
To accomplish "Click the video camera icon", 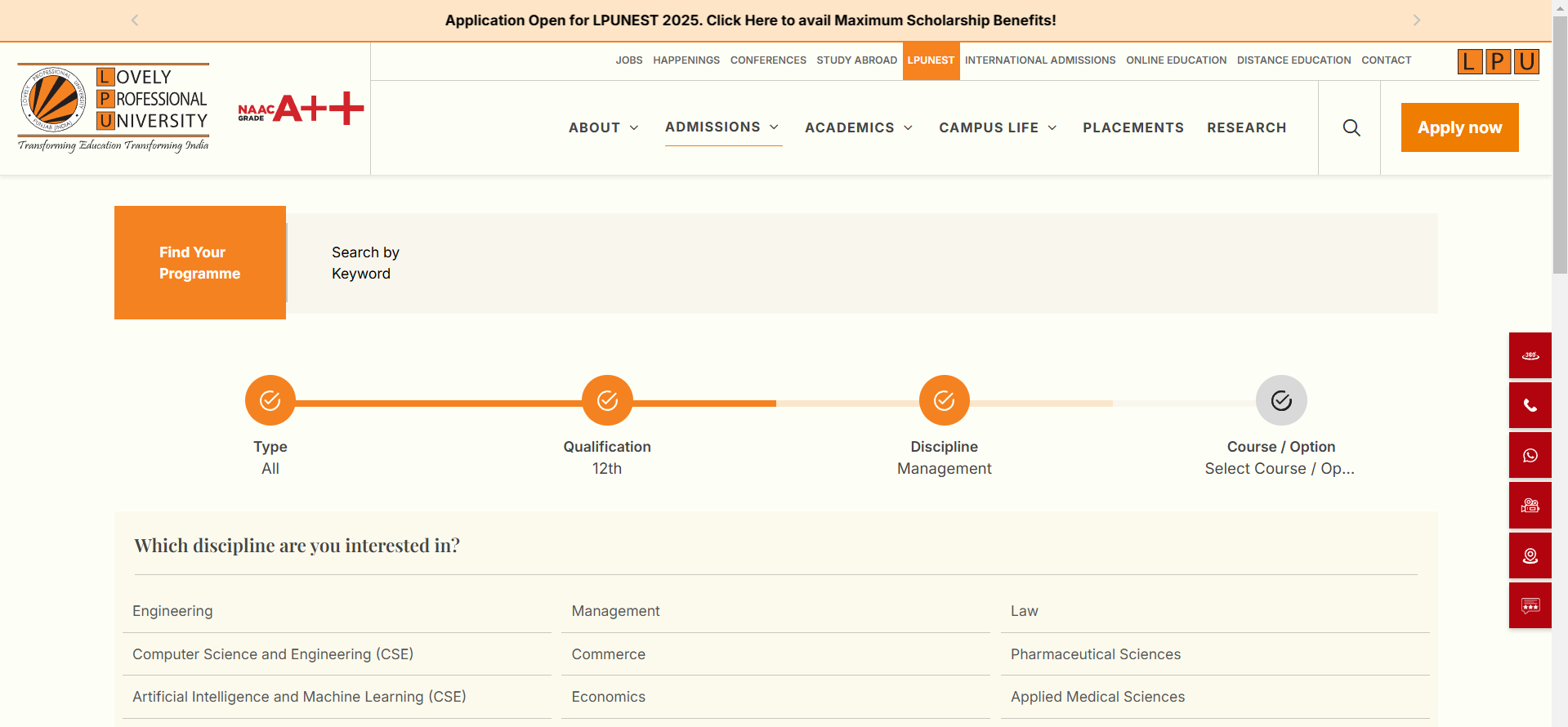I will [x=1530, y=506].
